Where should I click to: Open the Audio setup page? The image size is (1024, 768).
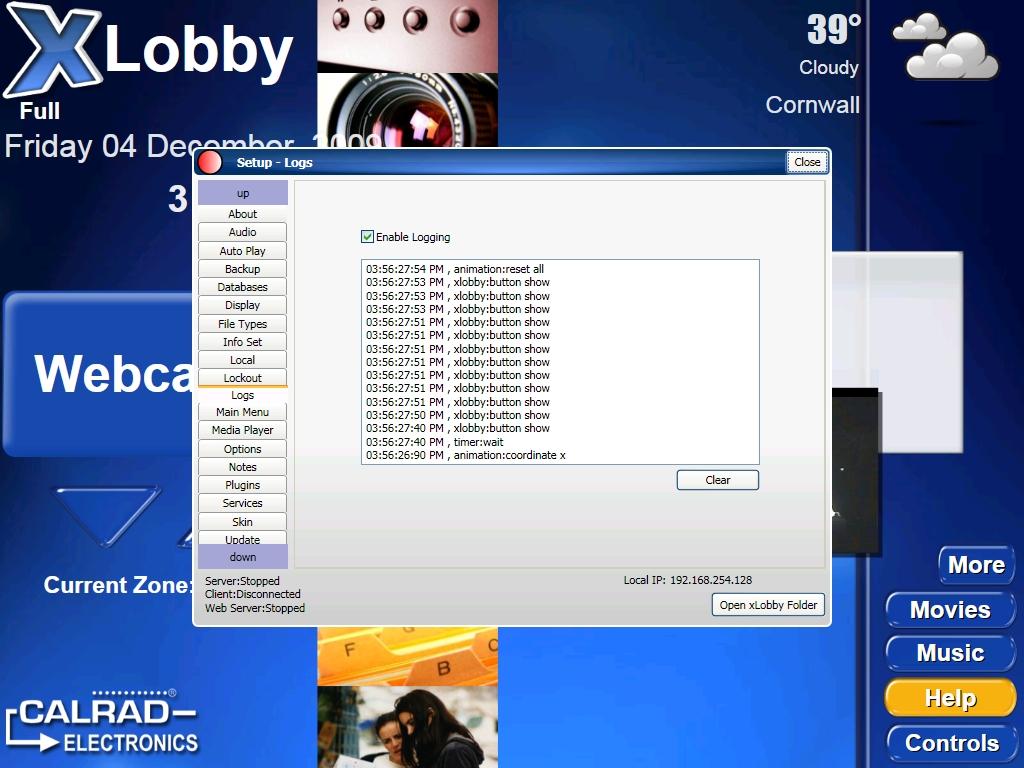pos(242,232)
